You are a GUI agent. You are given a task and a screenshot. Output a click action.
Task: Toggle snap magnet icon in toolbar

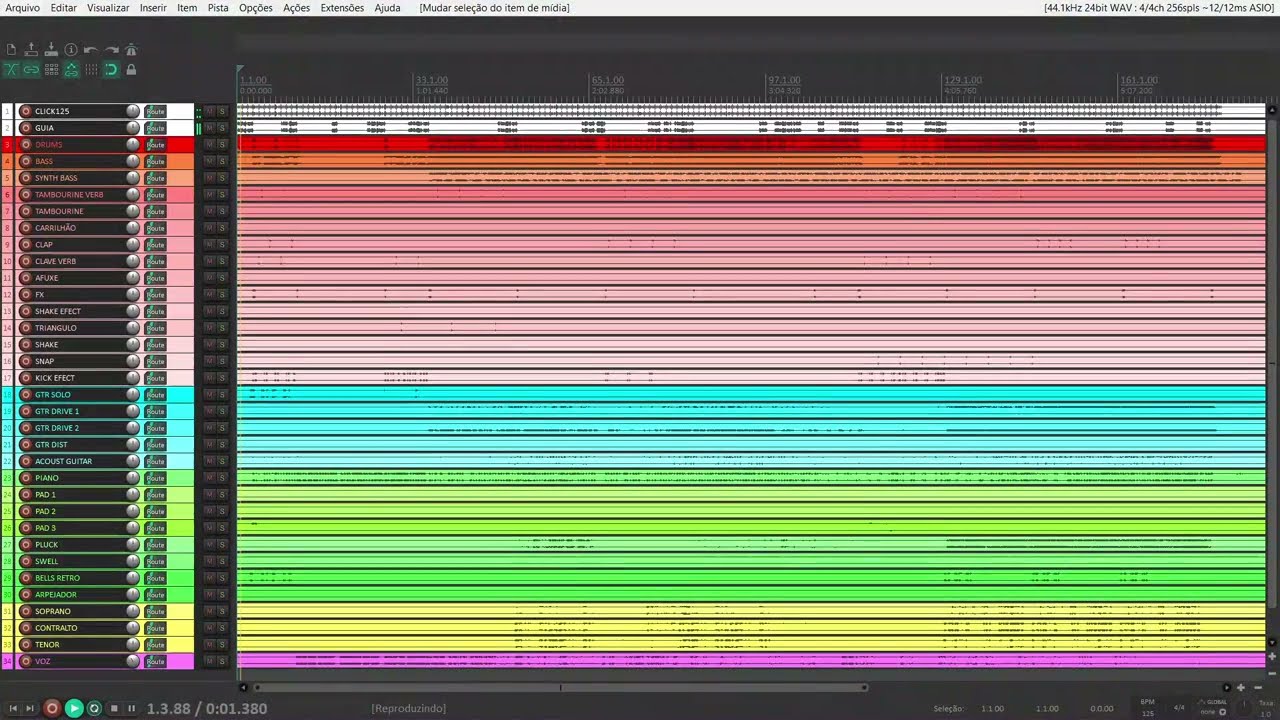click(x=111, y=70)
